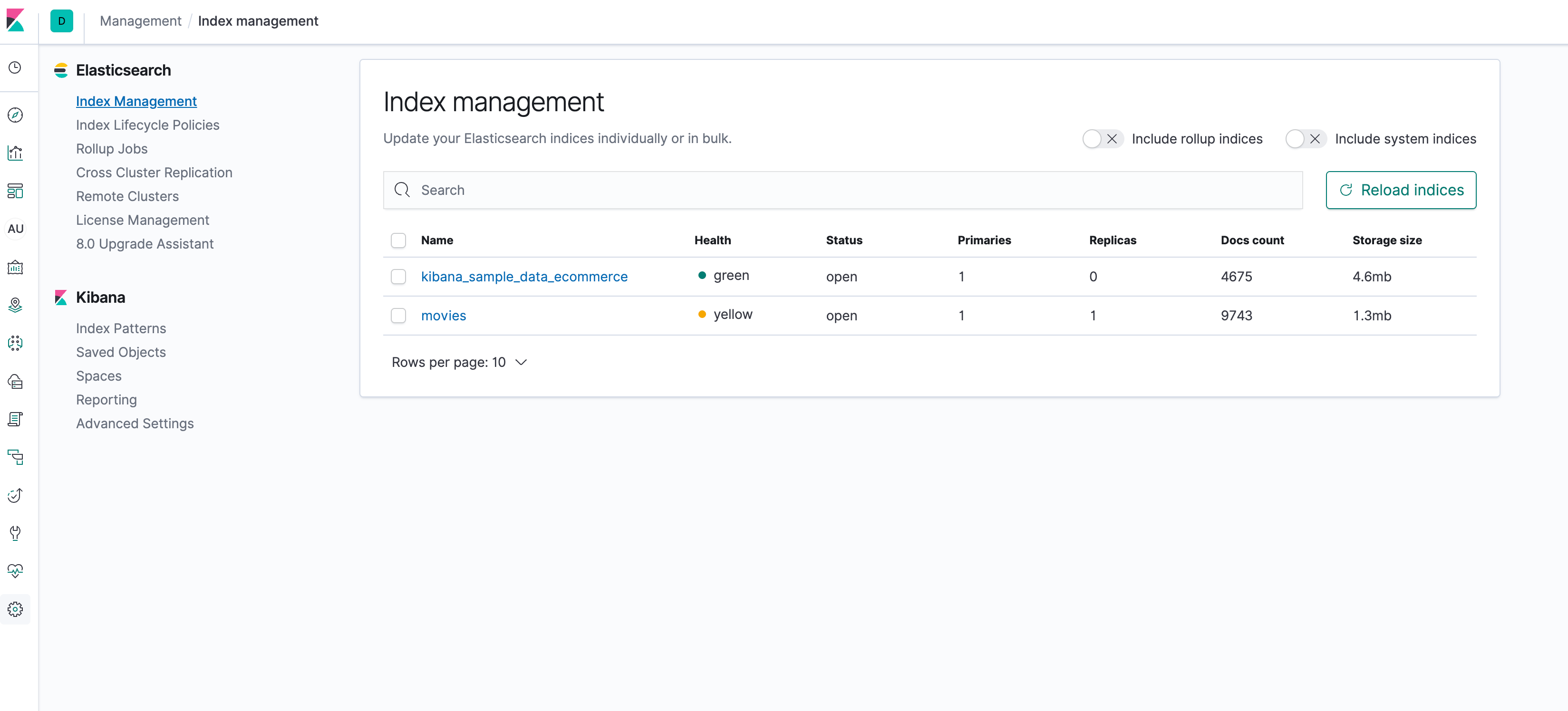Image resolution: width=1568 pixels, height=711 pixels.
Task: Open Uptime icon in sidebar
Action: [15, 495]
